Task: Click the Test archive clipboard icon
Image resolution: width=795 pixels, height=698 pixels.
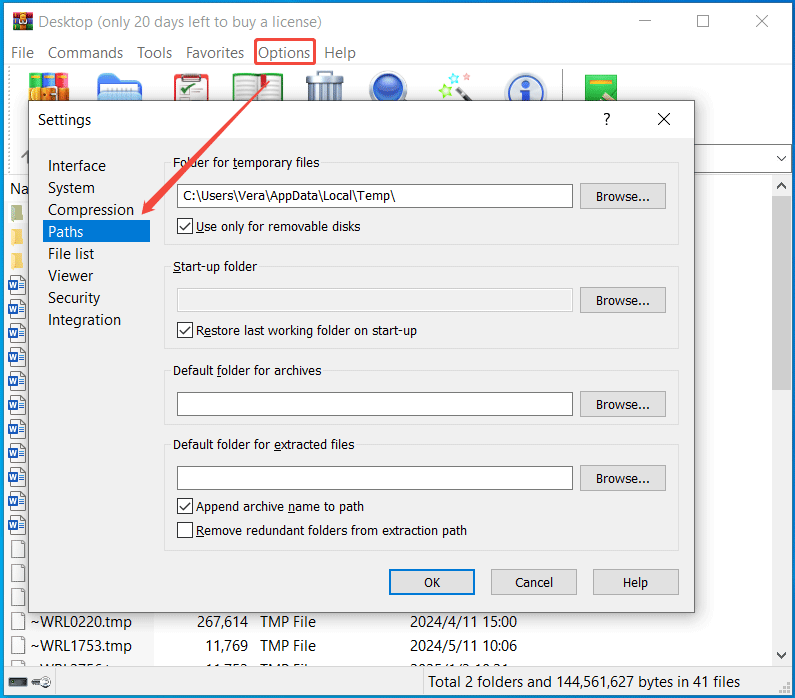Action: click(x=191, y=87)
